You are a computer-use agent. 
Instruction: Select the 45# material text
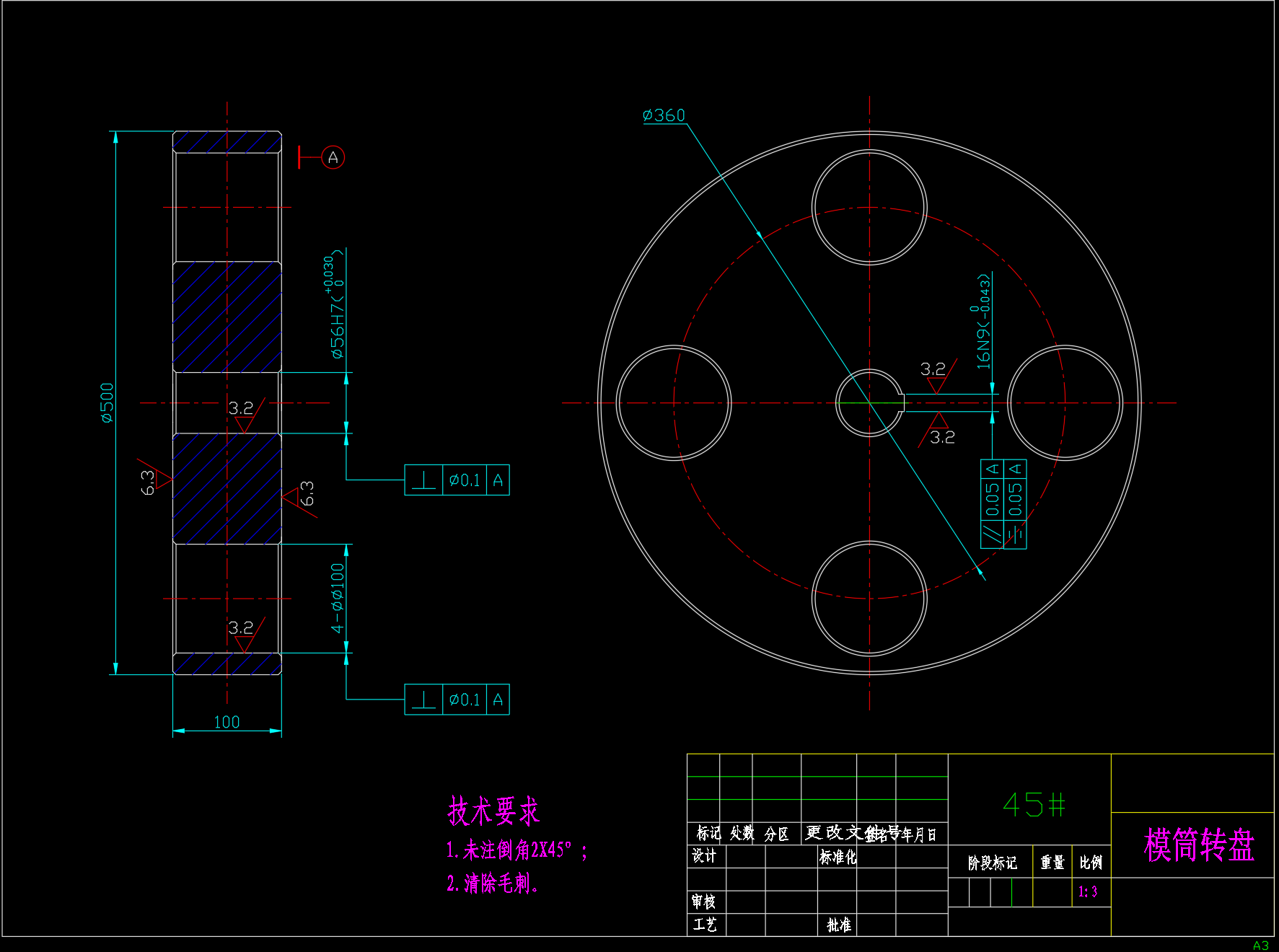[x=1034, y=805]
